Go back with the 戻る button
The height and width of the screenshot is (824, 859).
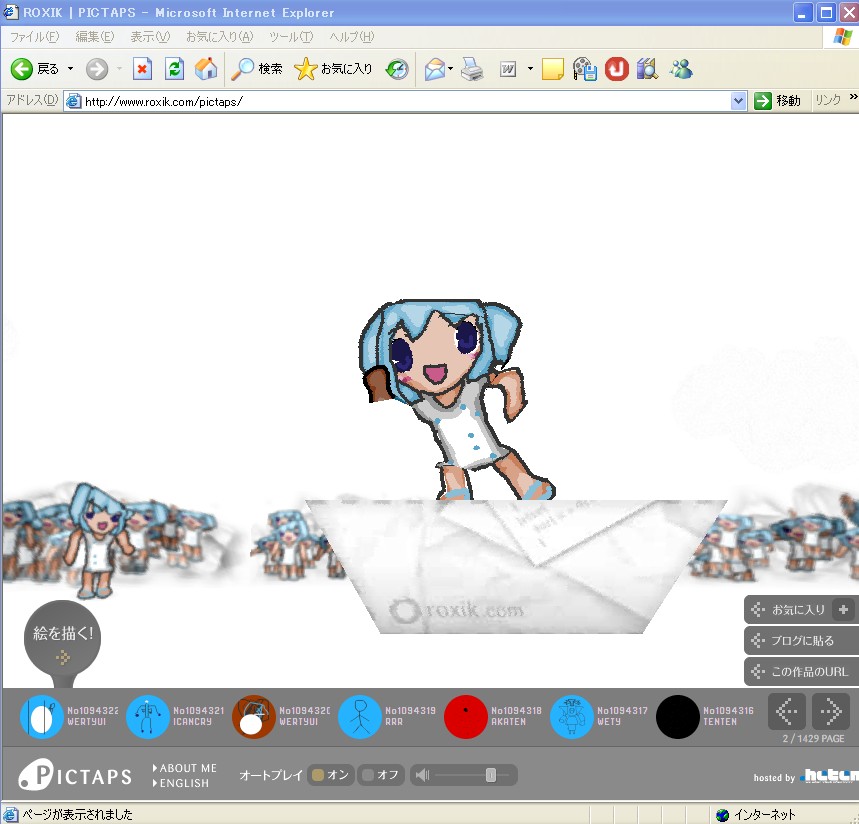point(35,69)
